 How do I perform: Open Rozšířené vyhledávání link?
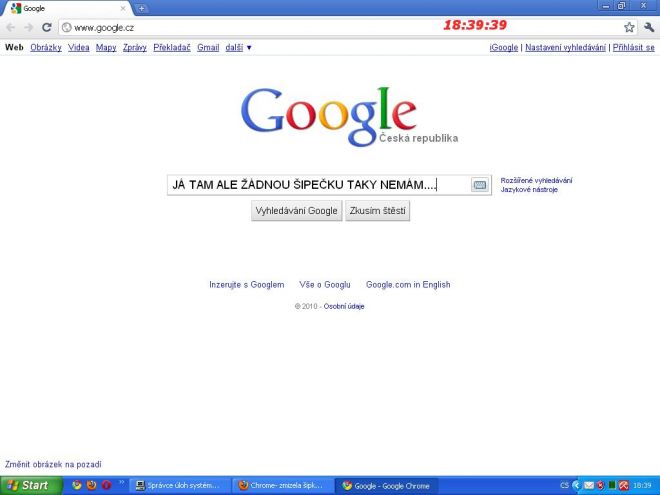536,181
